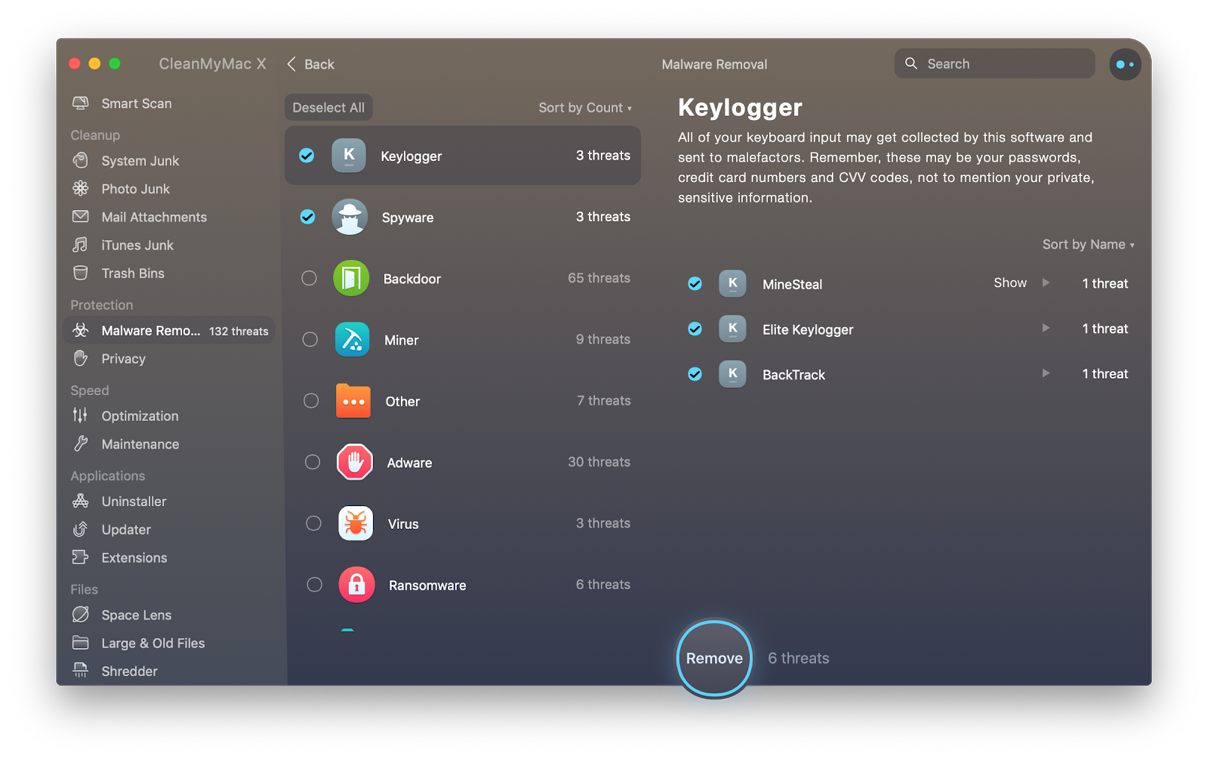Select the Virus category checkbox
Image resolution: width=1216 pixels, height=760 pixels.
[313, 523]
